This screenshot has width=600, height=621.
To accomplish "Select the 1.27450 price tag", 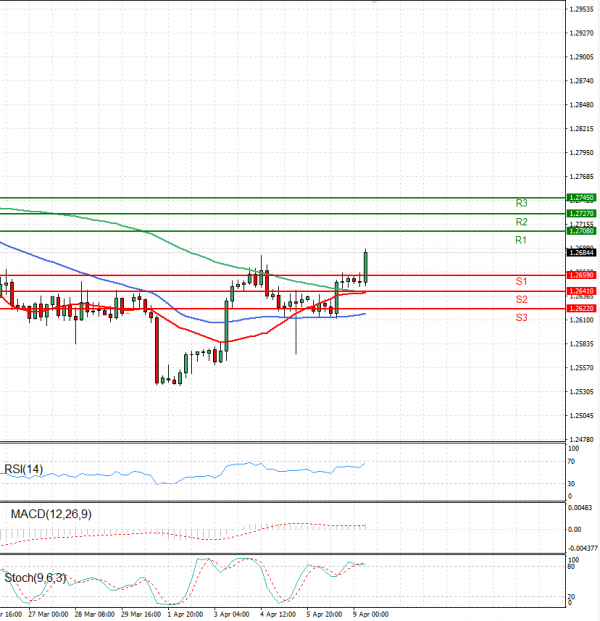I will click(581, 197).
